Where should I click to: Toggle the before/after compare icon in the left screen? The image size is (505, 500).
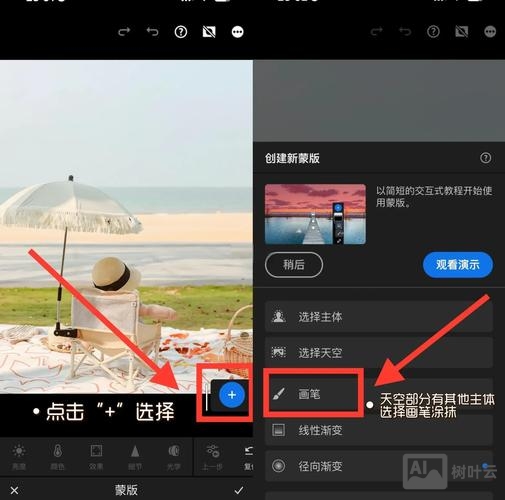(x=209, y=32)
